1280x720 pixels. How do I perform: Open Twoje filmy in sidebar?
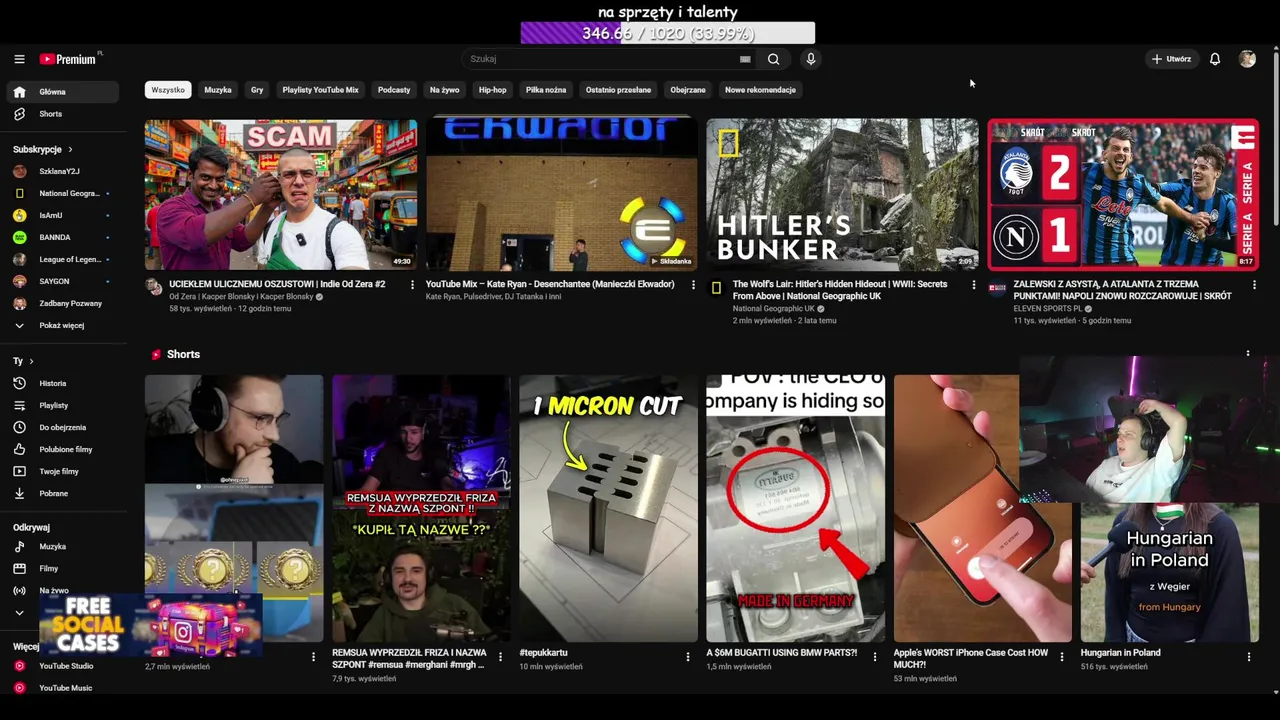click(62, 471)
